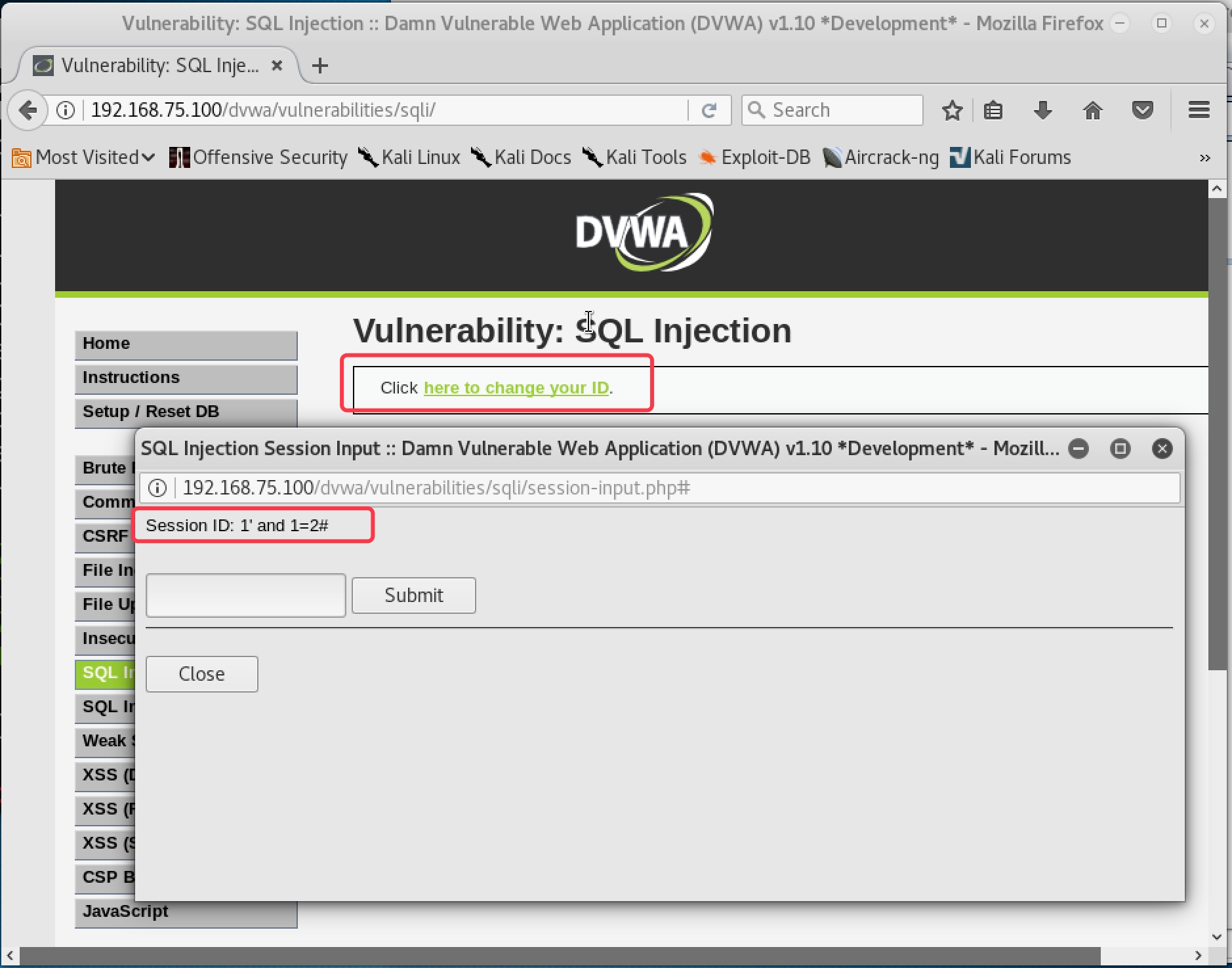Open a new tab with plus button
The image size is (1232, 968).
tap(319, 66)
